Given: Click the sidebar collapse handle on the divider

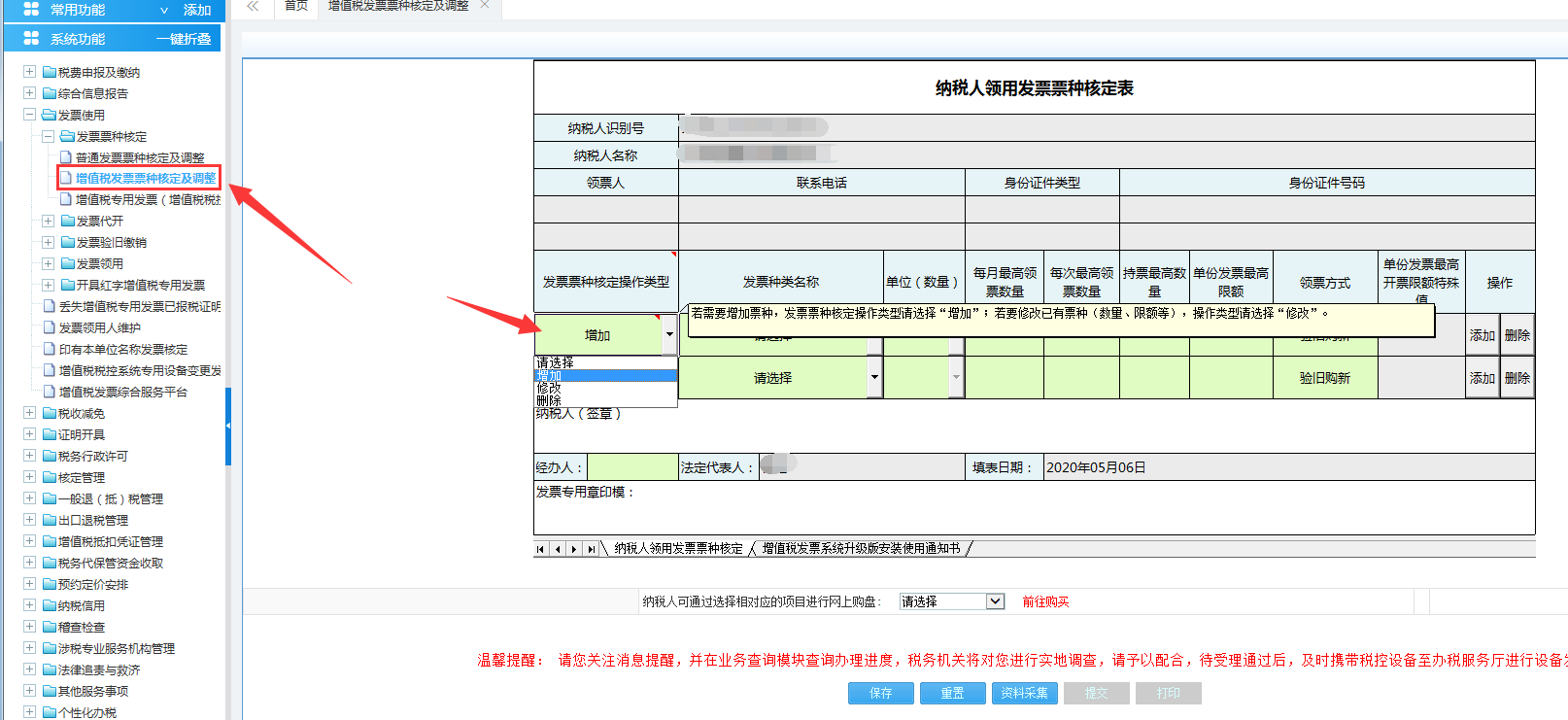Looking at the screenshot, I should [228, 427].
